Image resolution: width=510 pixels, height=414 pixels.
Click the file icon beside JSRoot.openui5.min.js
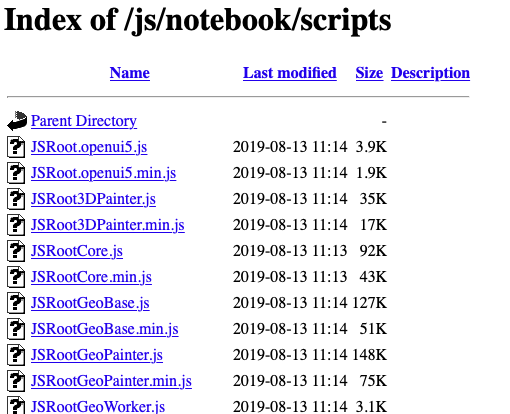tap(16, 173)
